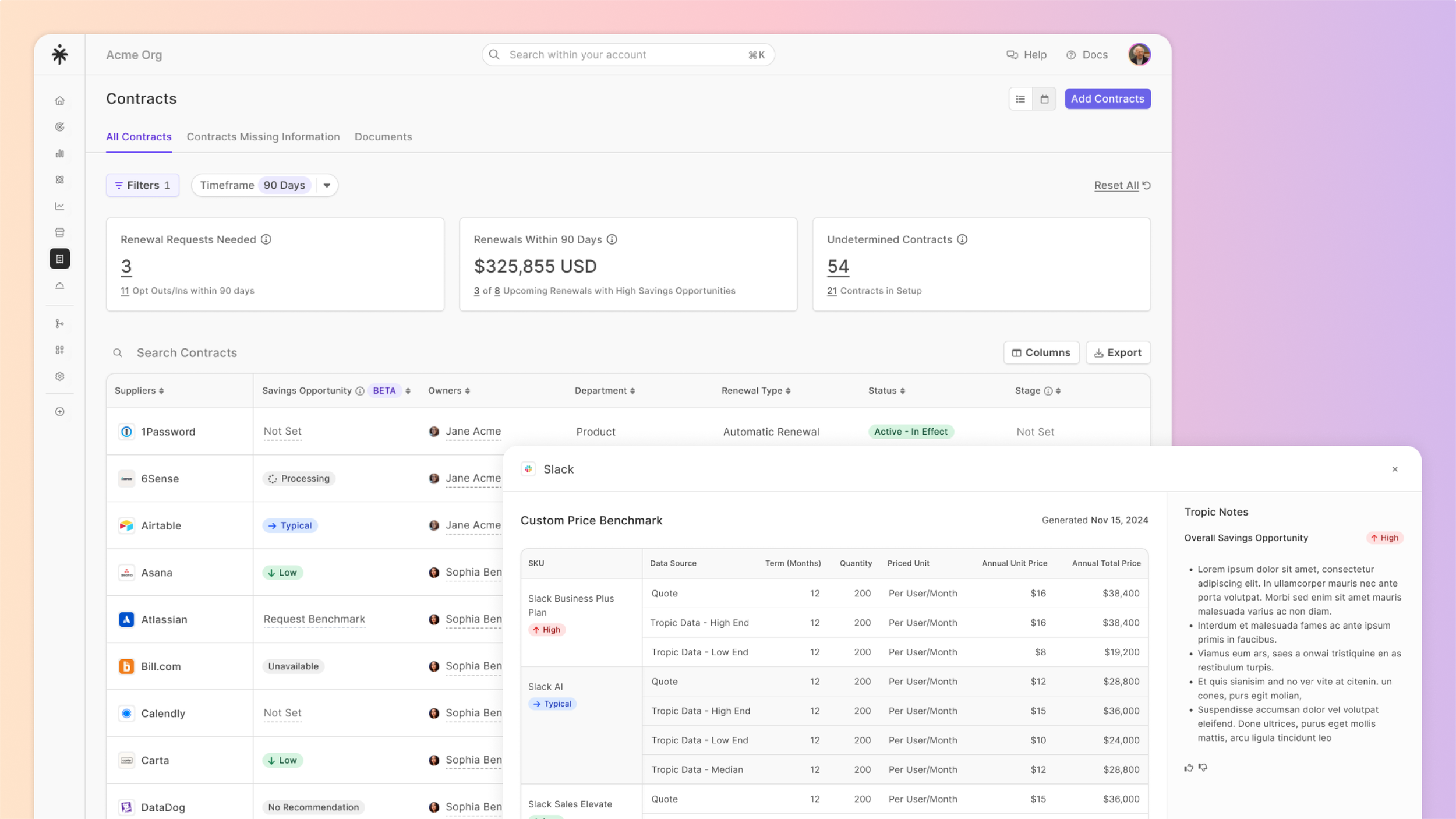1456x819 pixels.
Task: Open the settings gear in sidebar
Action: 59,376
